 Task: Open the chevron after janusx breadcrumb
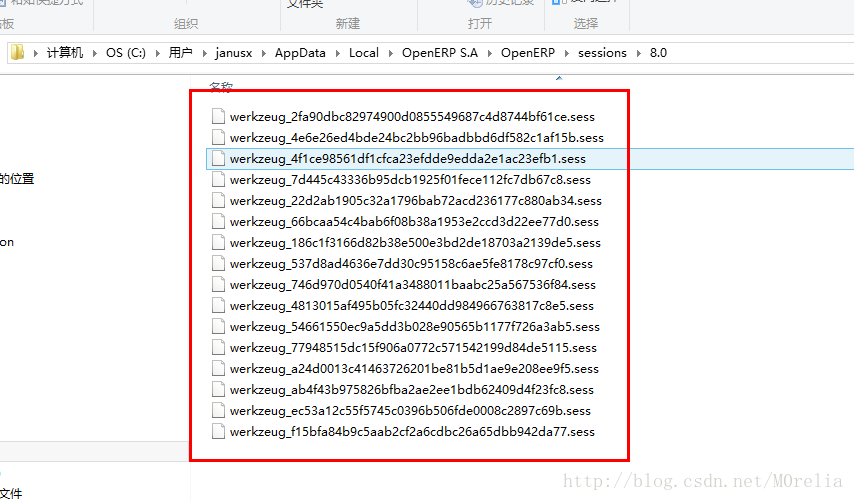click(266, 53)
